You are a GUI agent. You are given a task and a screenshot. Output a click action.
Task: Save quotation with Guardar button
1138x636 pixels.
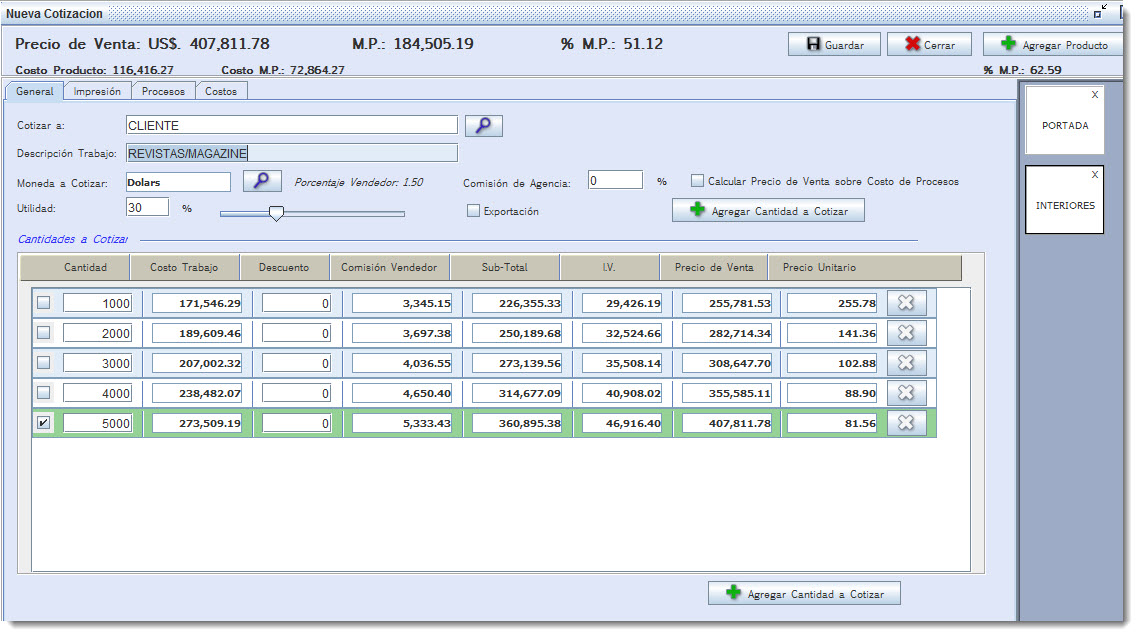(834, 44)
